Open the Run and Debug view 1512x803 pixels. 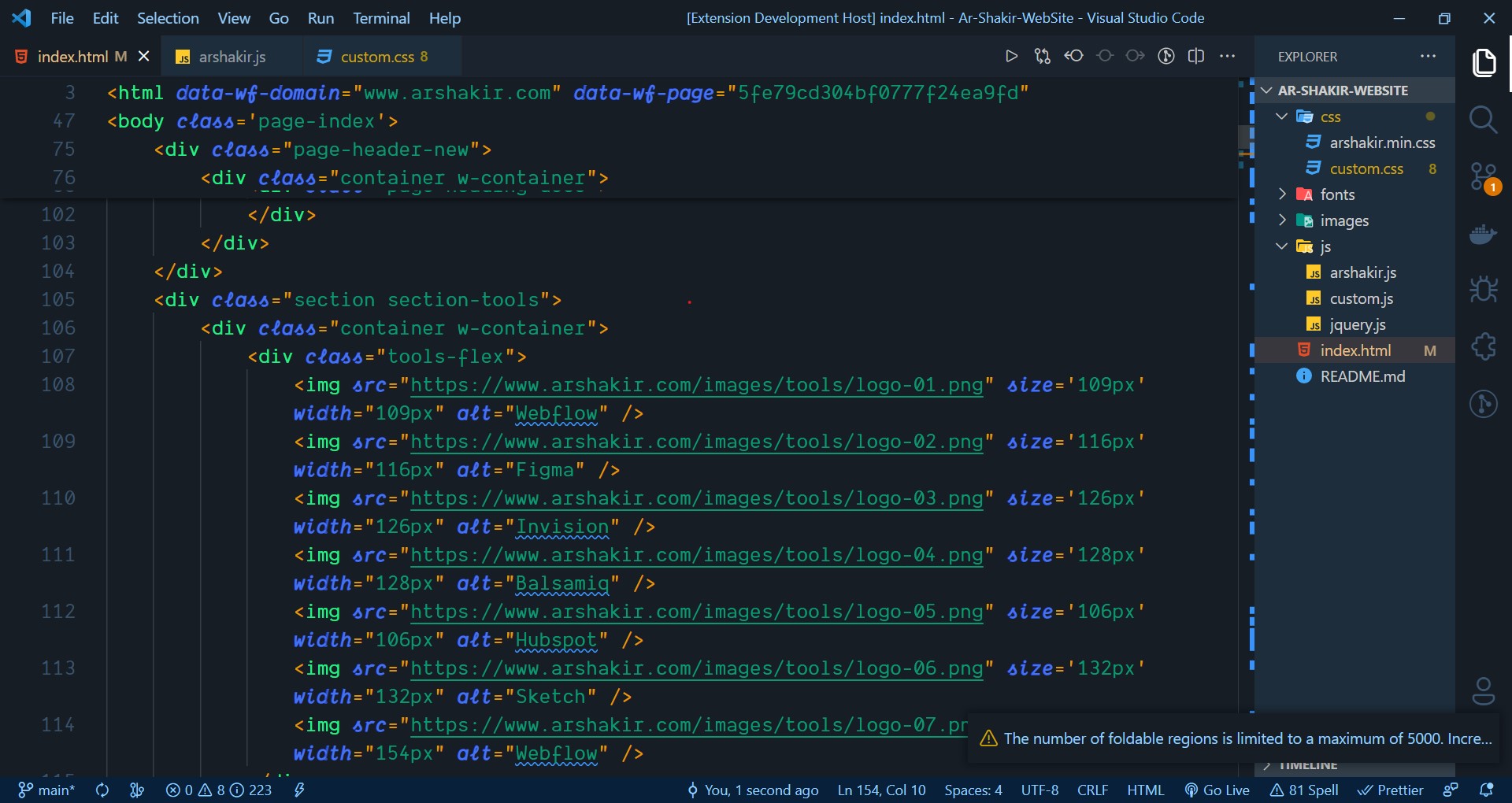coord(1484,290)
